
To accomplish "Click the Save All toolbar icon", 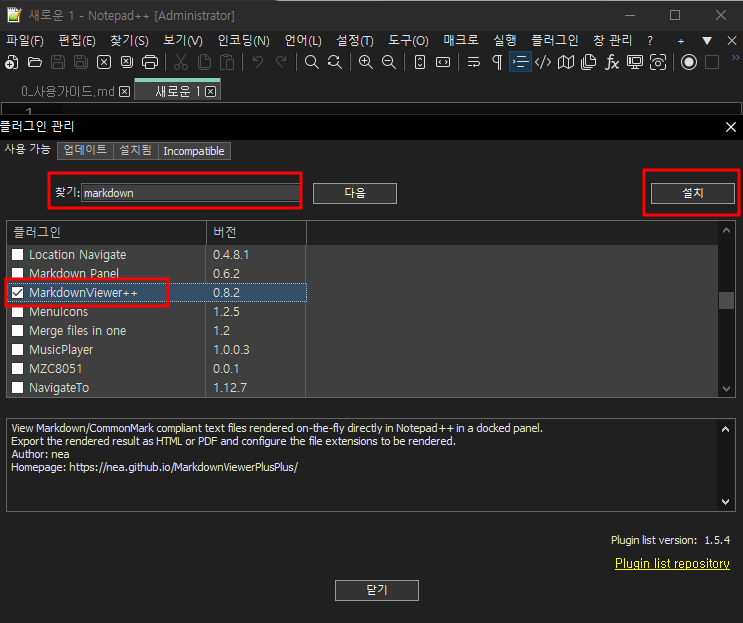I will click(x=81, y=62).
